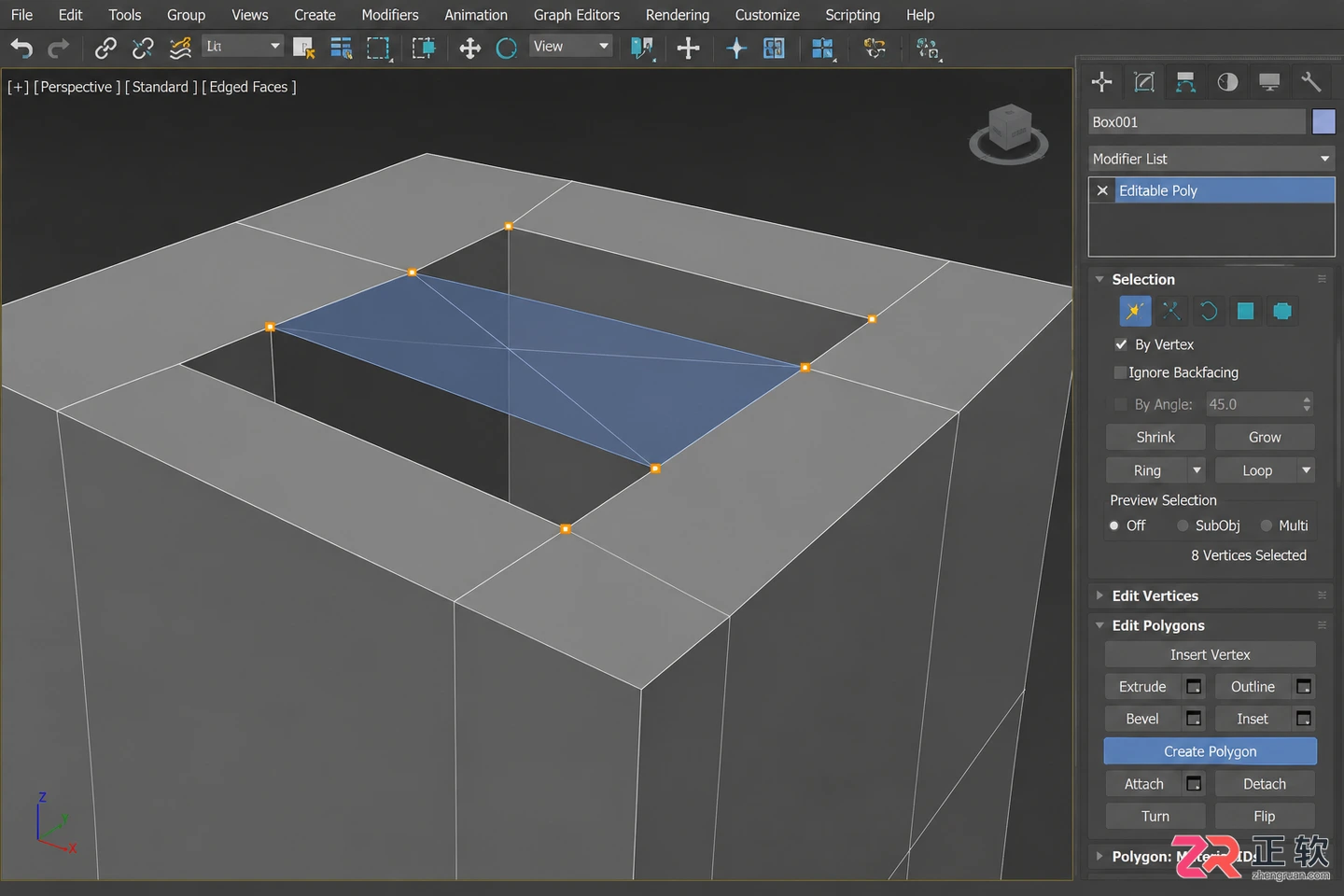This screenshot has height=896, width=1344.
Task: Switch to Polygon sub-object selection
Action: tap(1246, 311)
